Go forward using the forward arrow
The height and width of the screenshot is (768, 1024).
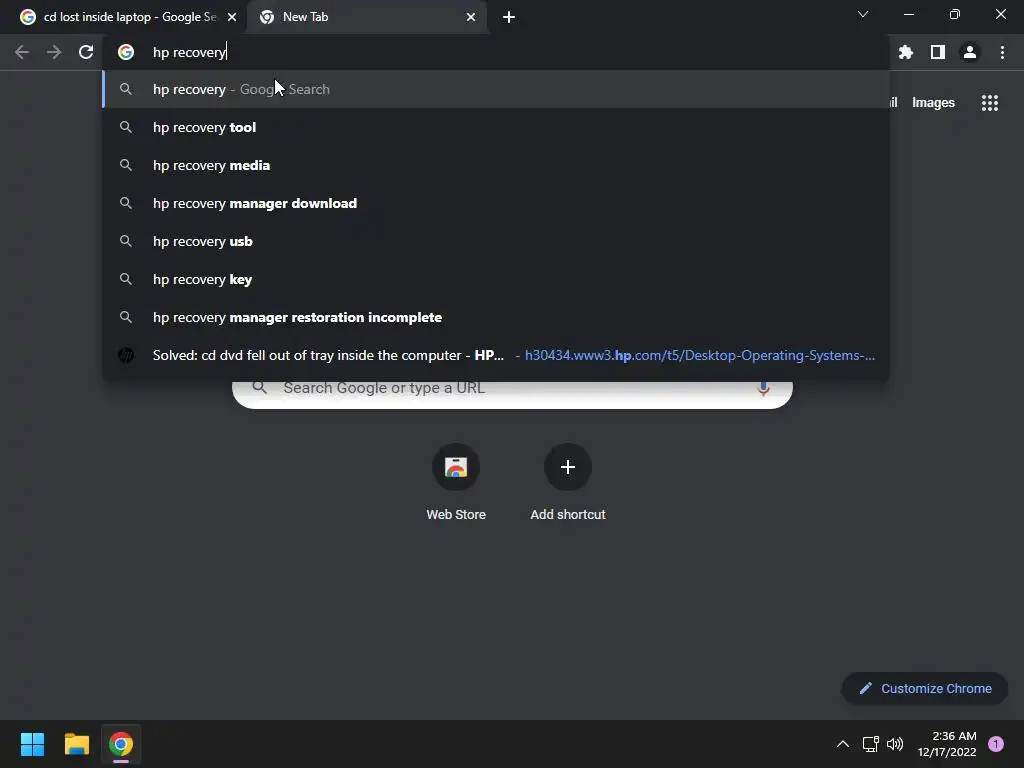[54, 52]
